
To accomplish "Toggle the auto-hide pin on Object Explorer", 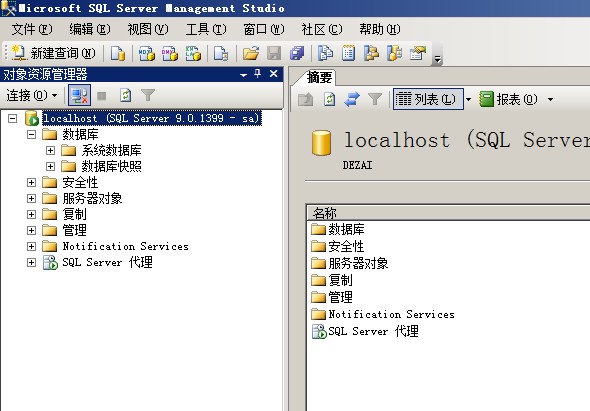I will click(x=257, y=74).
